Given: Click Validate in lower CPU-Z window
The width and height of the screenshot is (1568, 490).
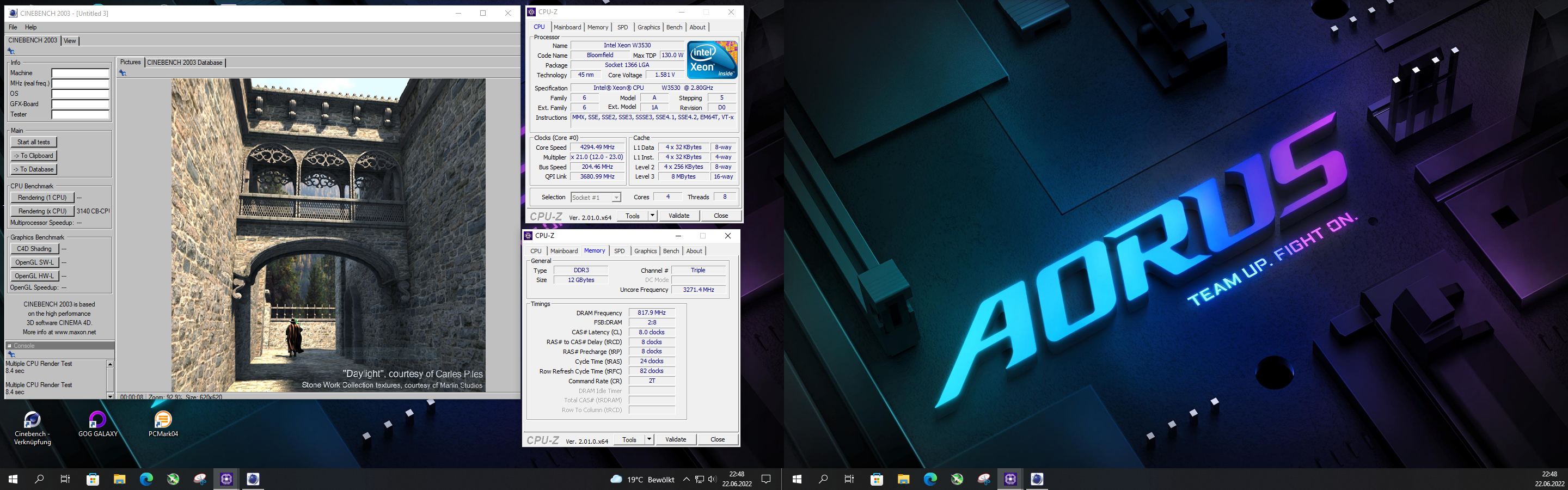Looking at the screenshot, I should [676, 440].
